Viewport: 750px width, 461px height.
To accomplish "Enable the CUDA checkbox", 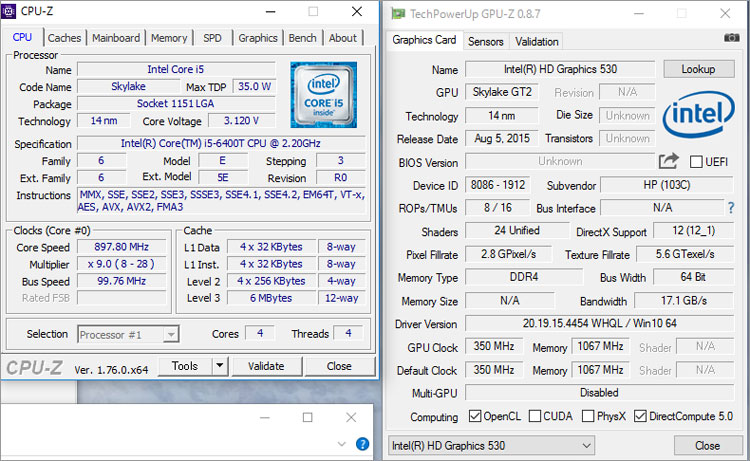I will coord(535,416).
